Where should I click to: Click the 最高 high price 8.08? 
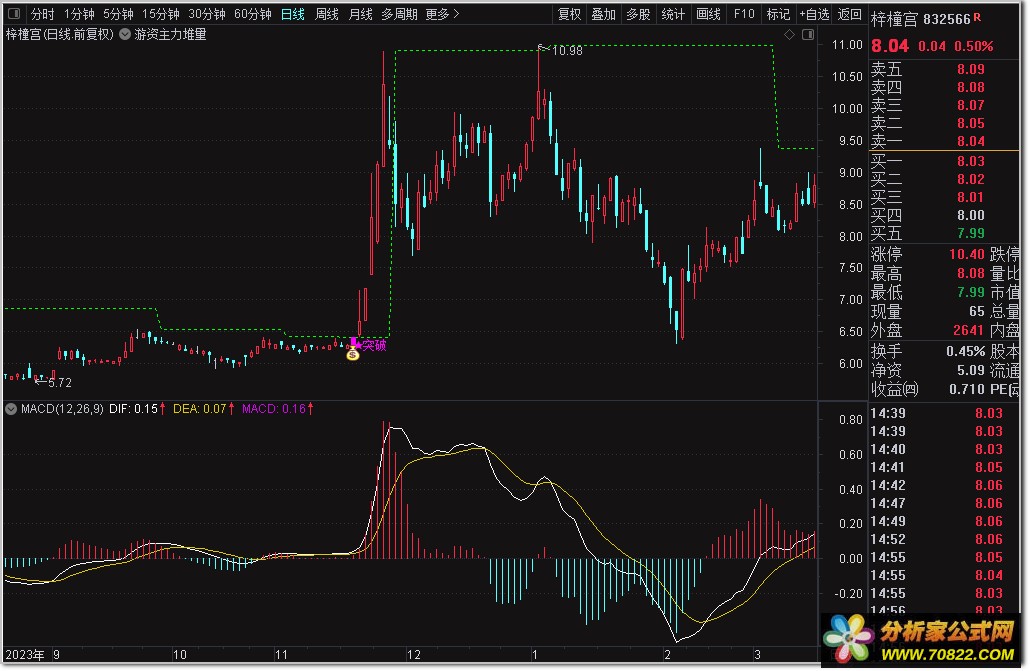coord(971,273)
